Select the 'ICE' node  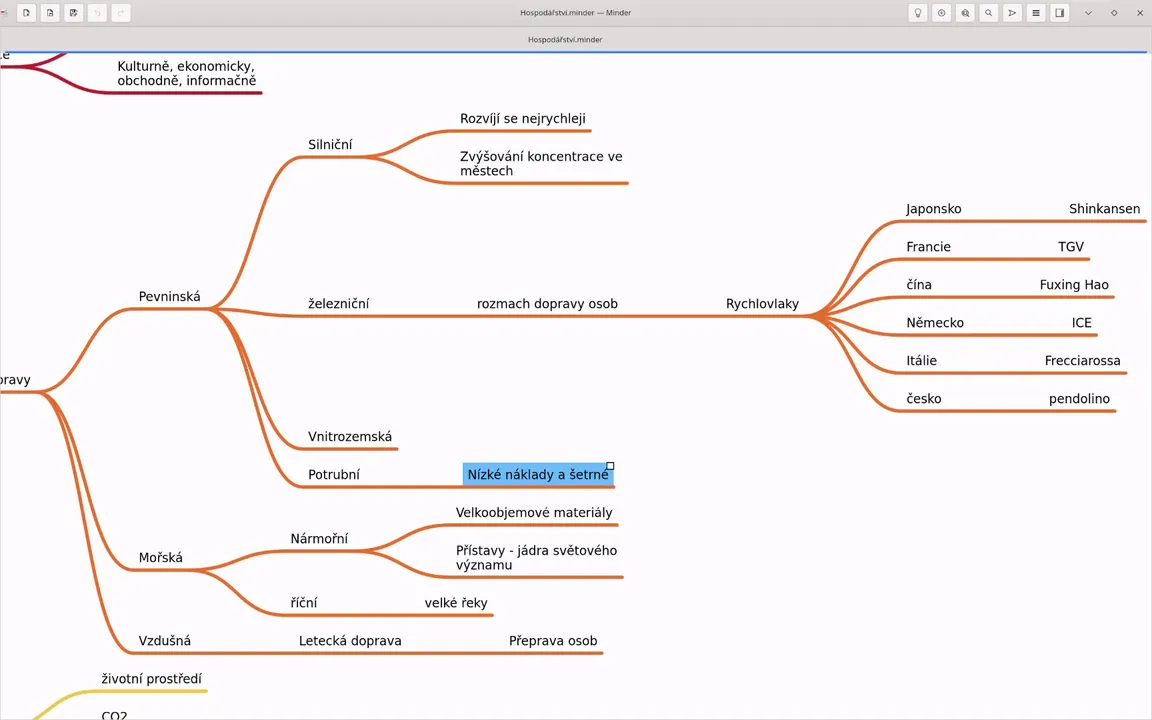(x=1081, y=323)
